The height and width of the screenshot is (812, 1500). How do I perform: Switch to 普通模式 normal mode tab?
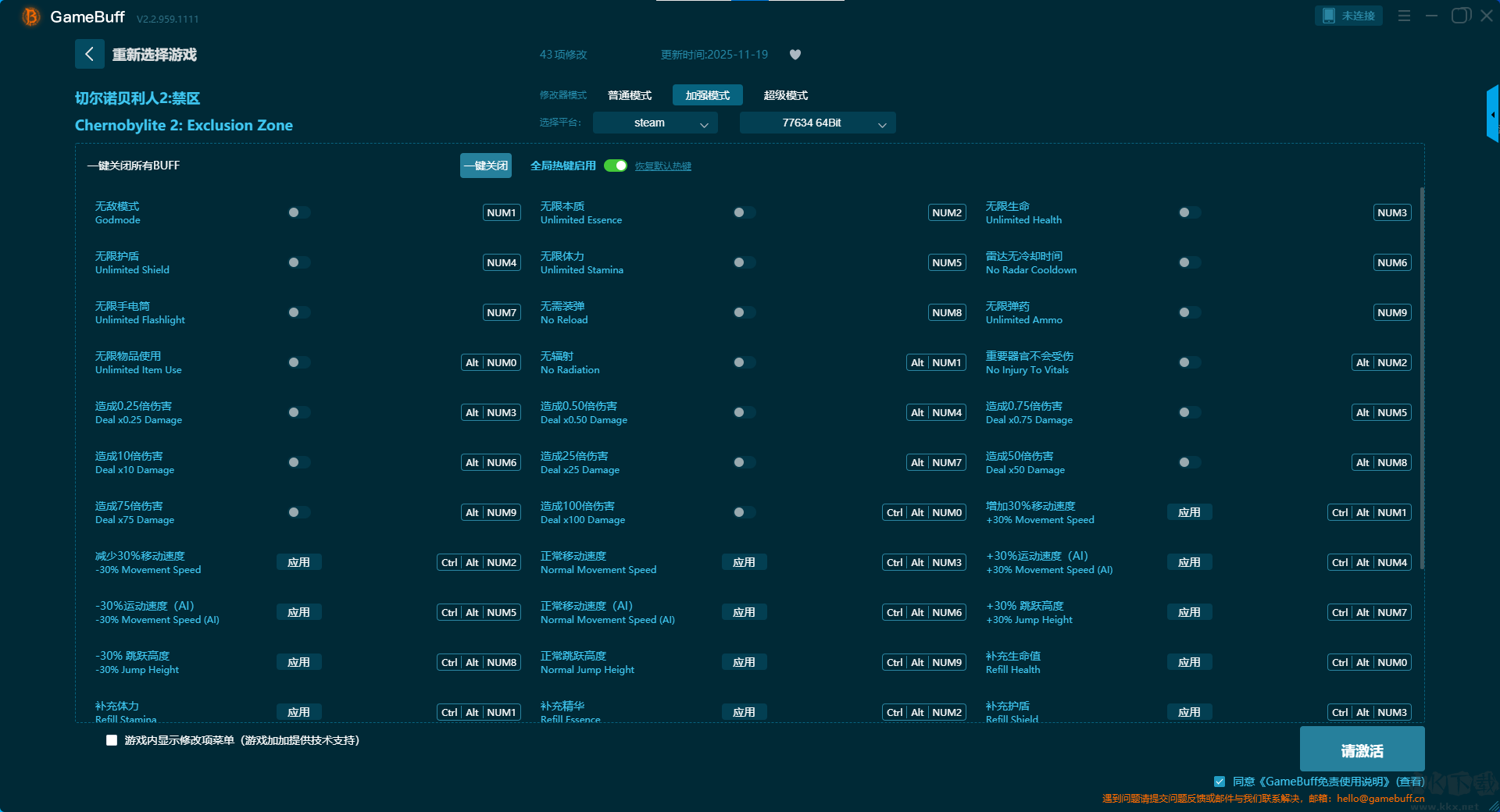[630, 95]
